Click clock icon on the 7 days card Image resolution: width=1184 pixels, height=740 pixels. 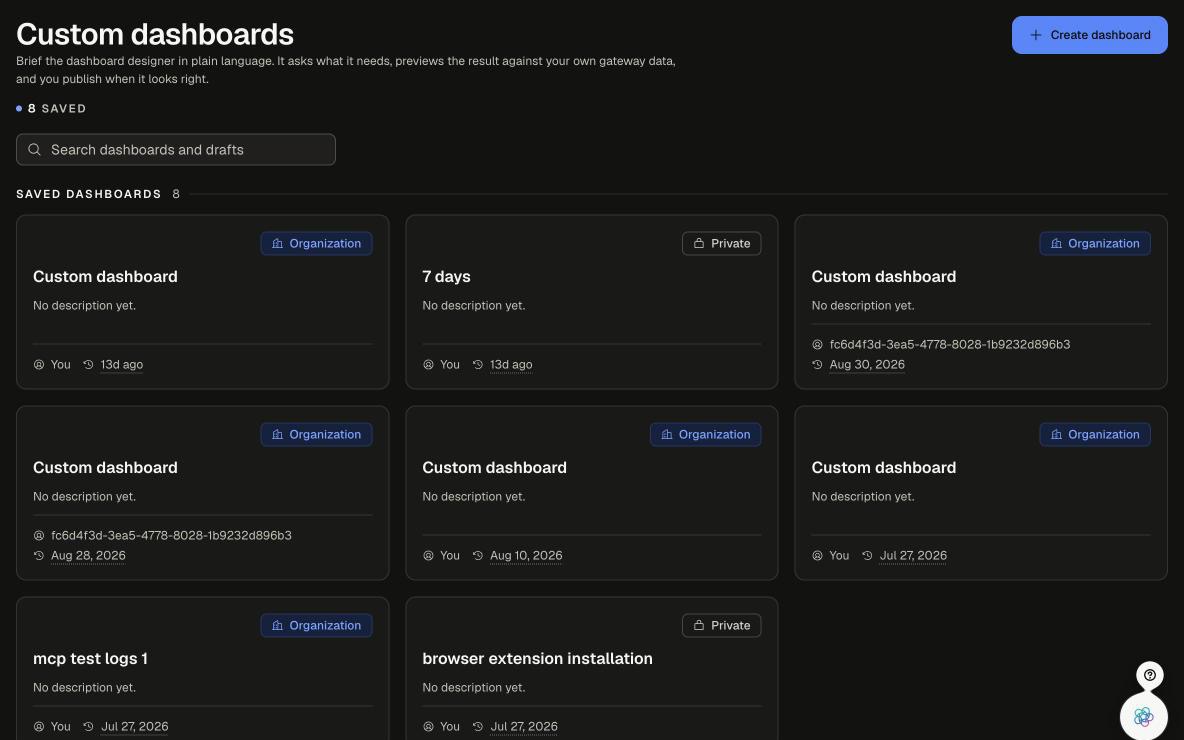[478, 365]
